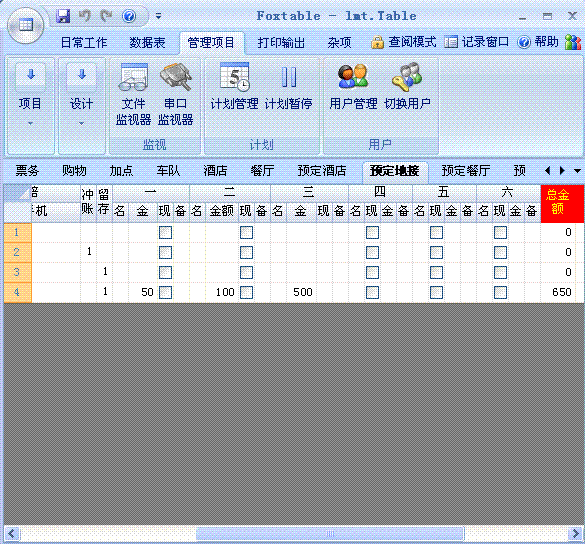This screenshot has width=585, height=544.
Task: Select the 预定酒店 table tab
Action: [322, 171]
